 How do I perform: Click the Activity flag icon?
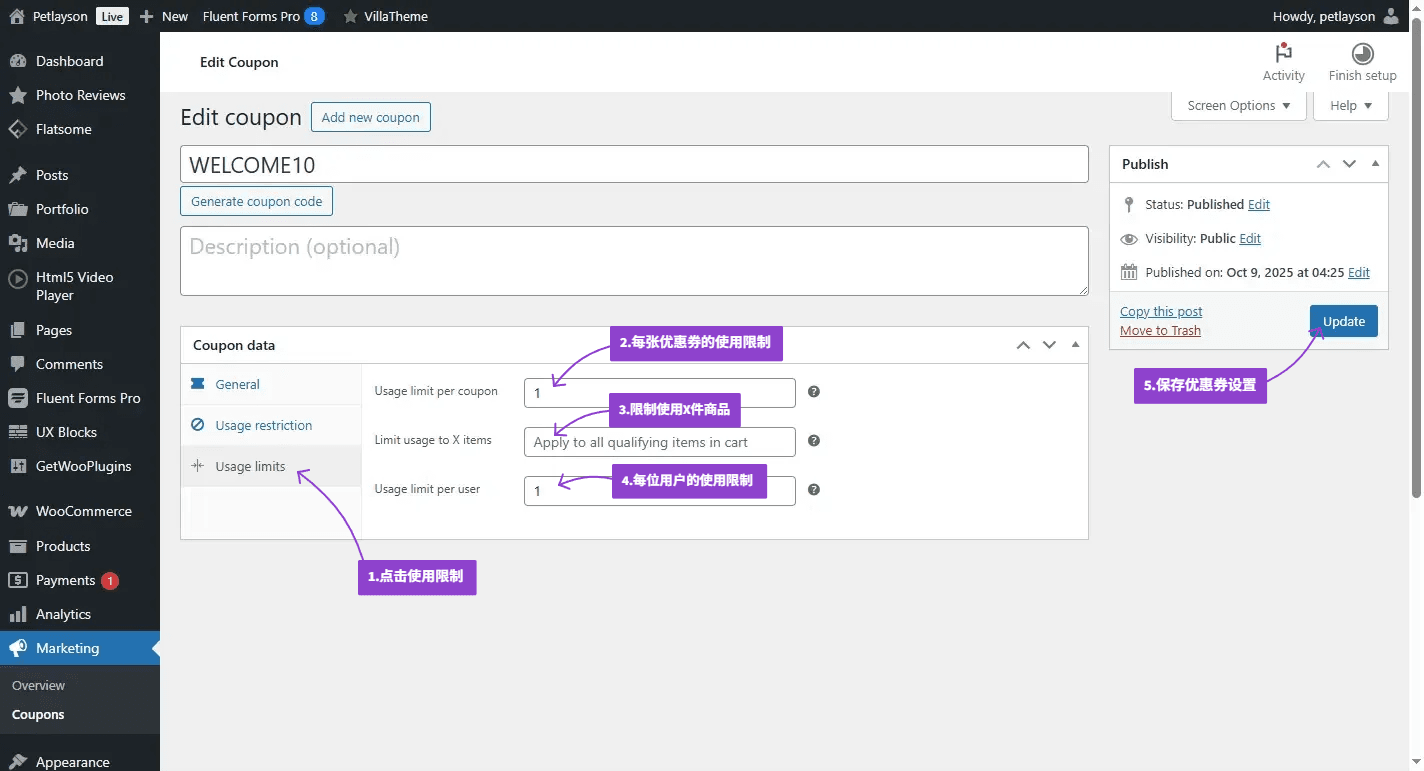click(1283, 53)
